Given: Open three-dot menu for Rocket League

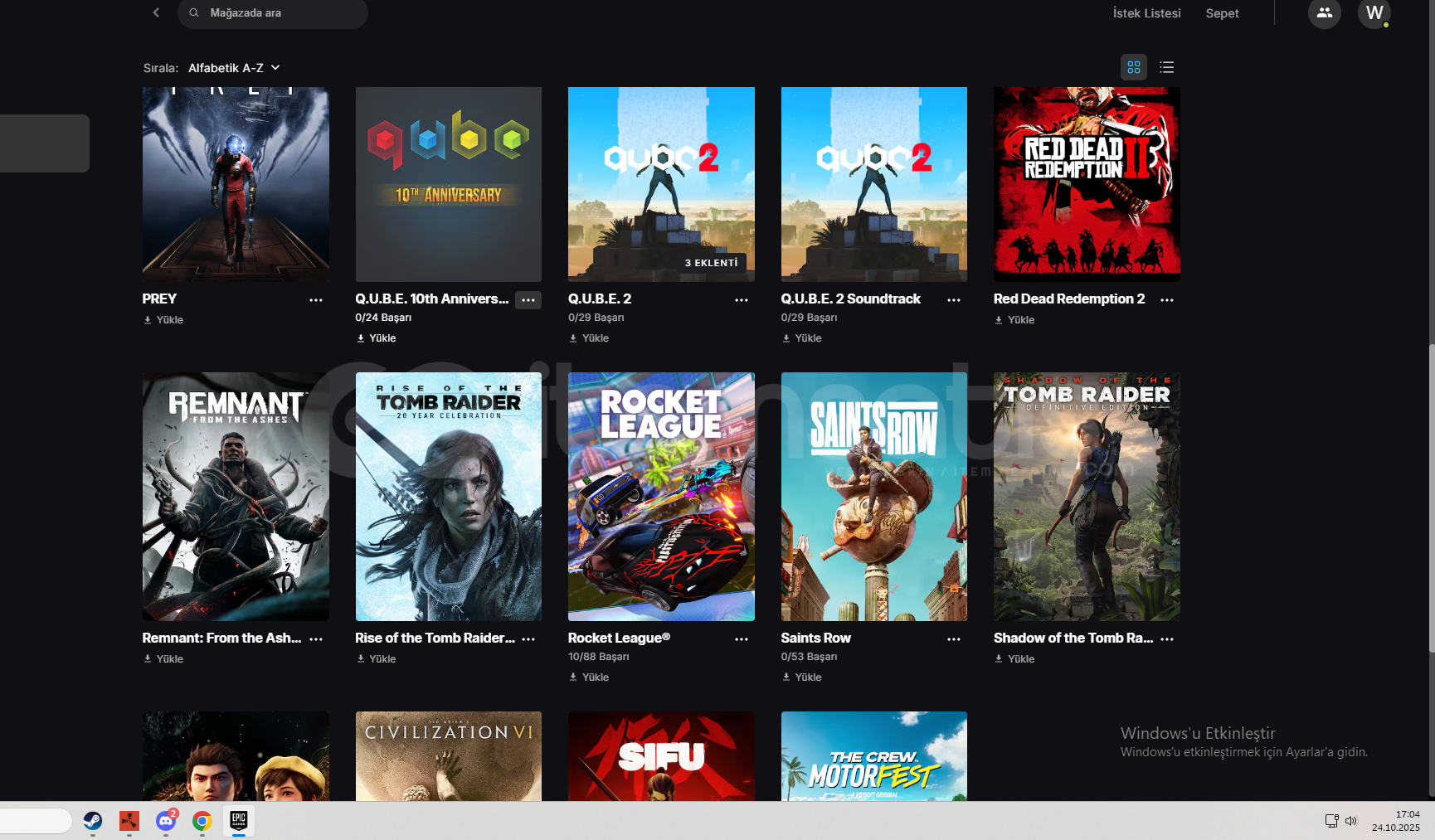Looking at the screenshot, I should pos(741,639).
